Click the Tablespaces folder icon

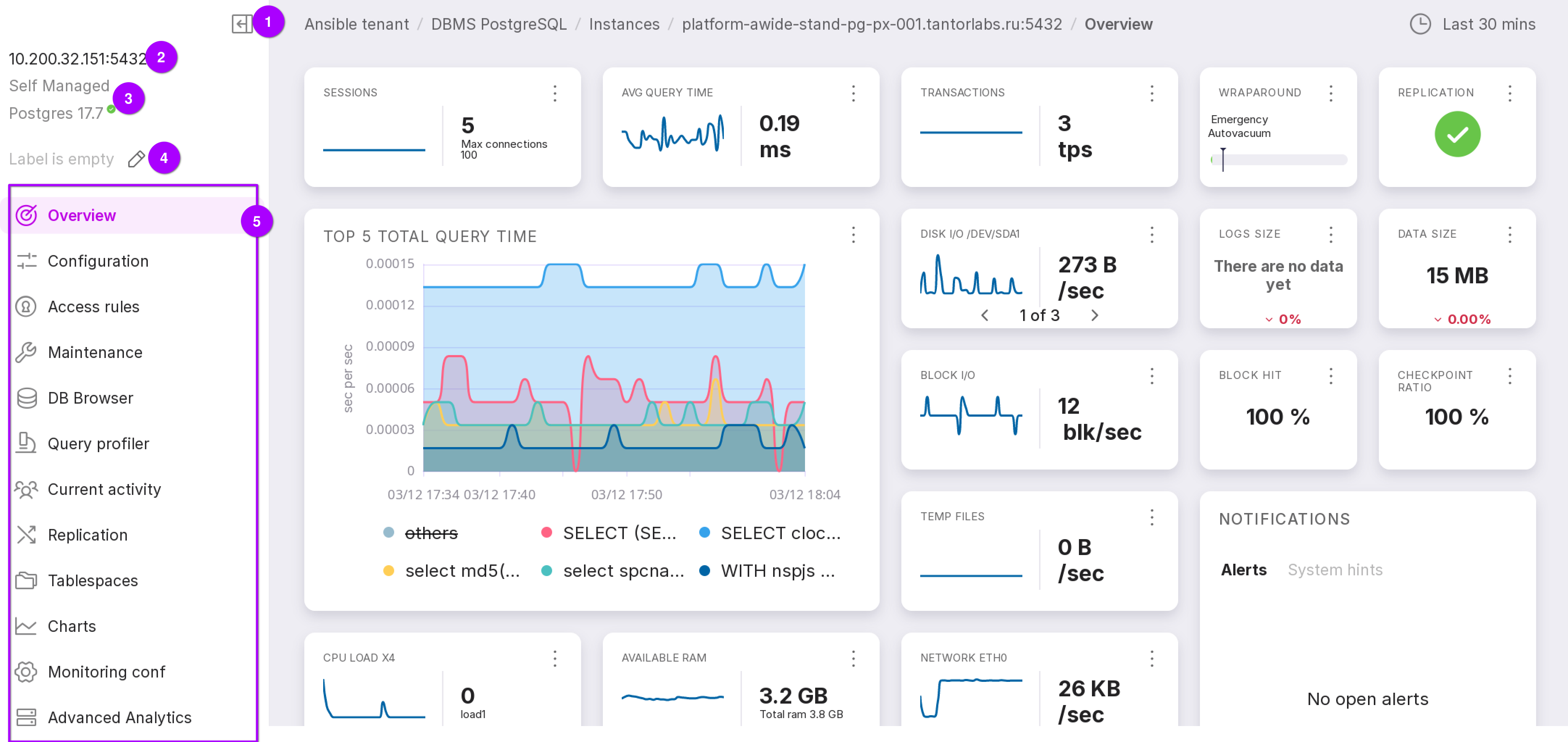coord(26,581)
